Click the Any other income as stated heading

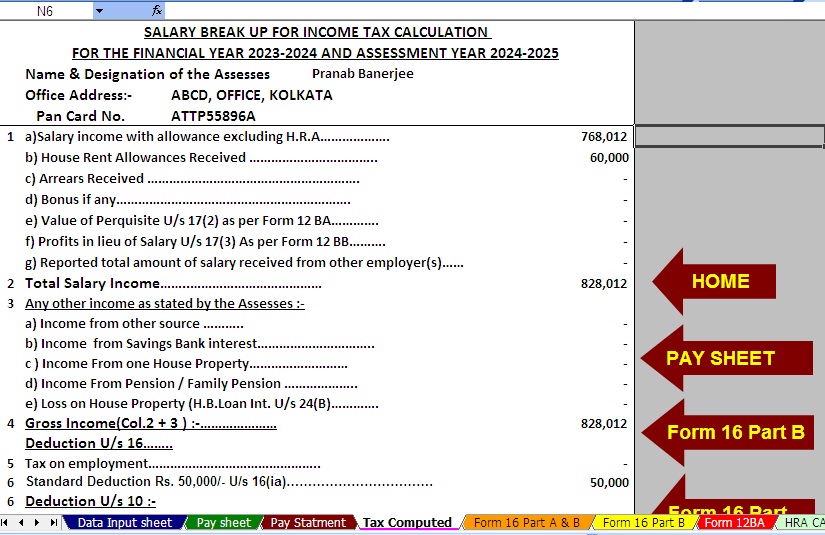164,304
